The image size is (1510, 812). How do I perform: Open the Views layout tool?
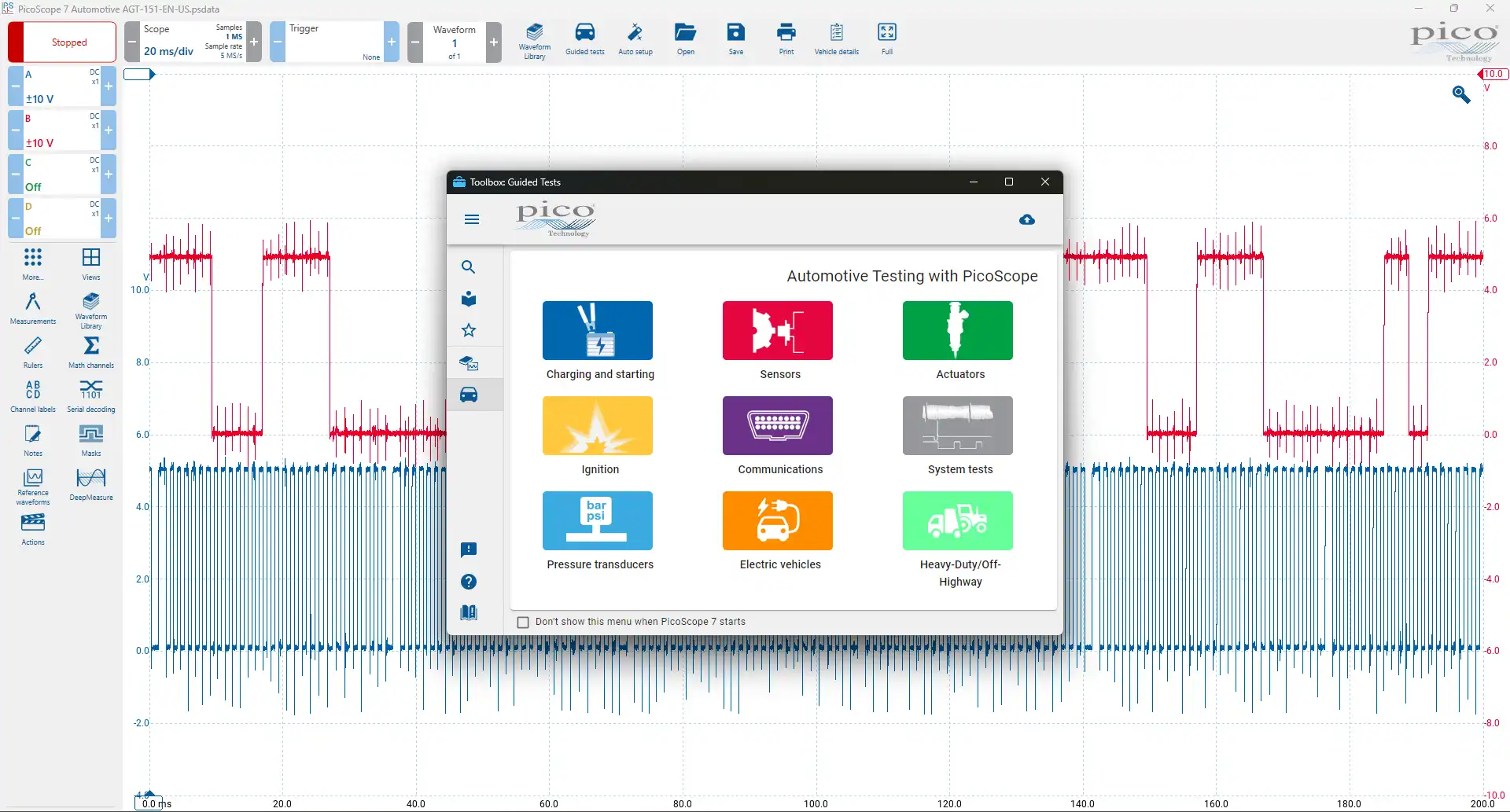[x=91, y=264]
